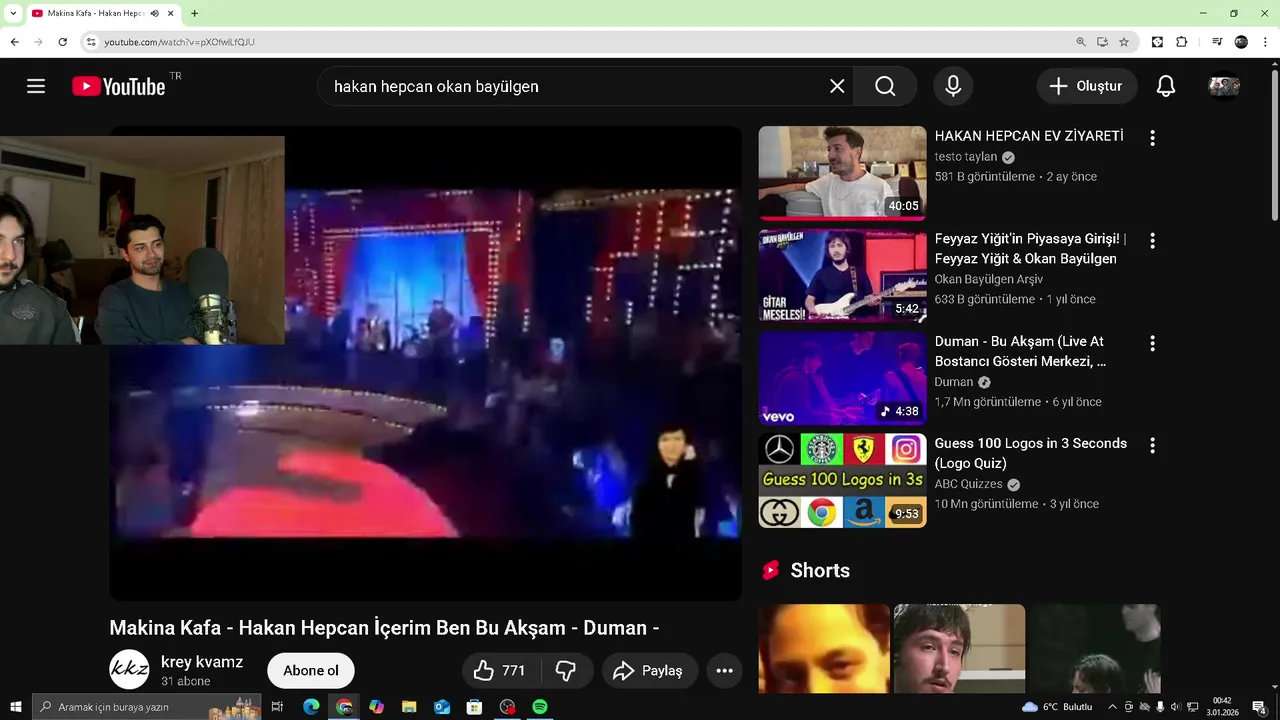Image resolution: width=1280 pixels, height=720 pixels.
Task: Open the Windows Start menu
Action: point(15,707)
